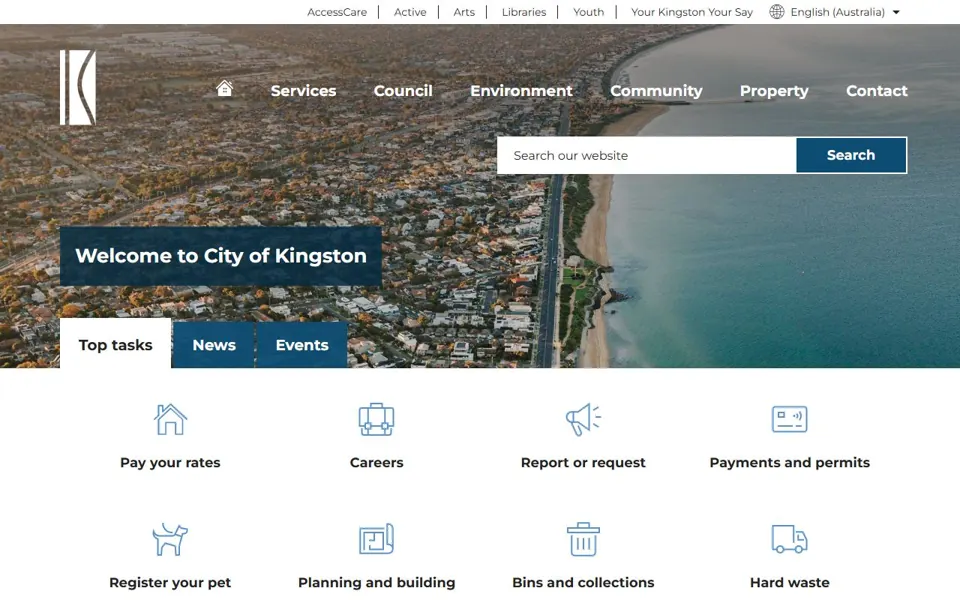This screenshot has width=960, height=600.
Task: Expand the language selector arrow
Action: click(896, 12)
